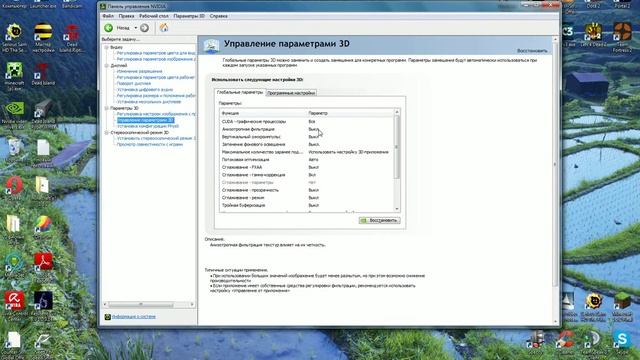Select Просмотр совместимости с играми task
This screenshot has width=640, height=360.
pos(150,144)
